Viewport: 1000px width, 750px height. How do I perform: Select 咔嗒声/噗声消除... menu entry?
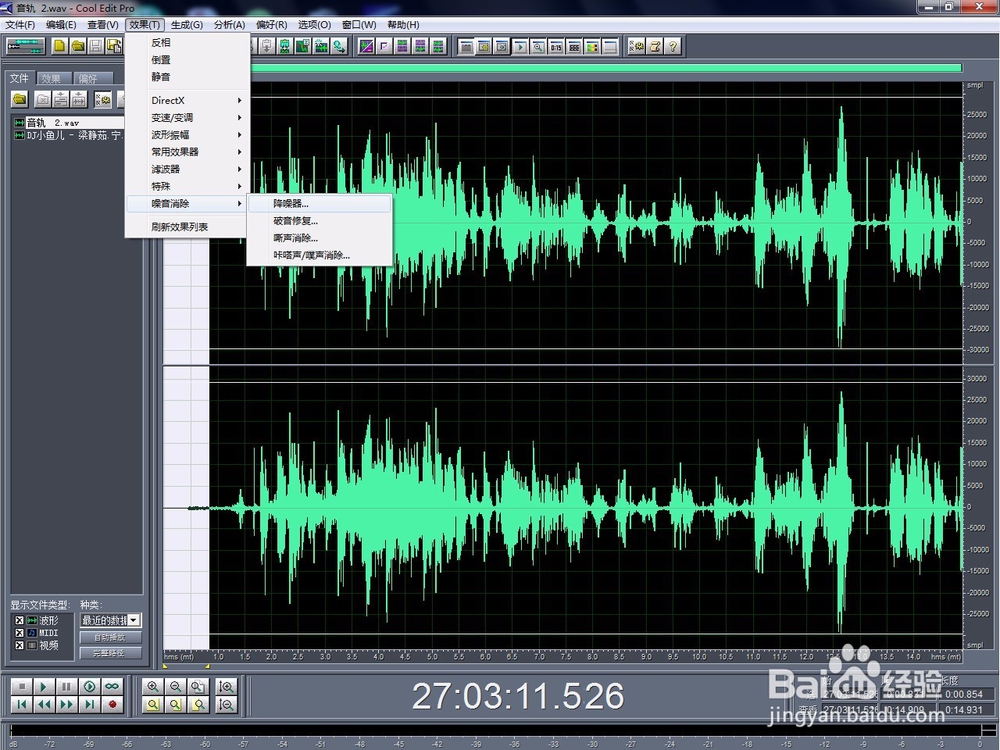pos(320,255)
